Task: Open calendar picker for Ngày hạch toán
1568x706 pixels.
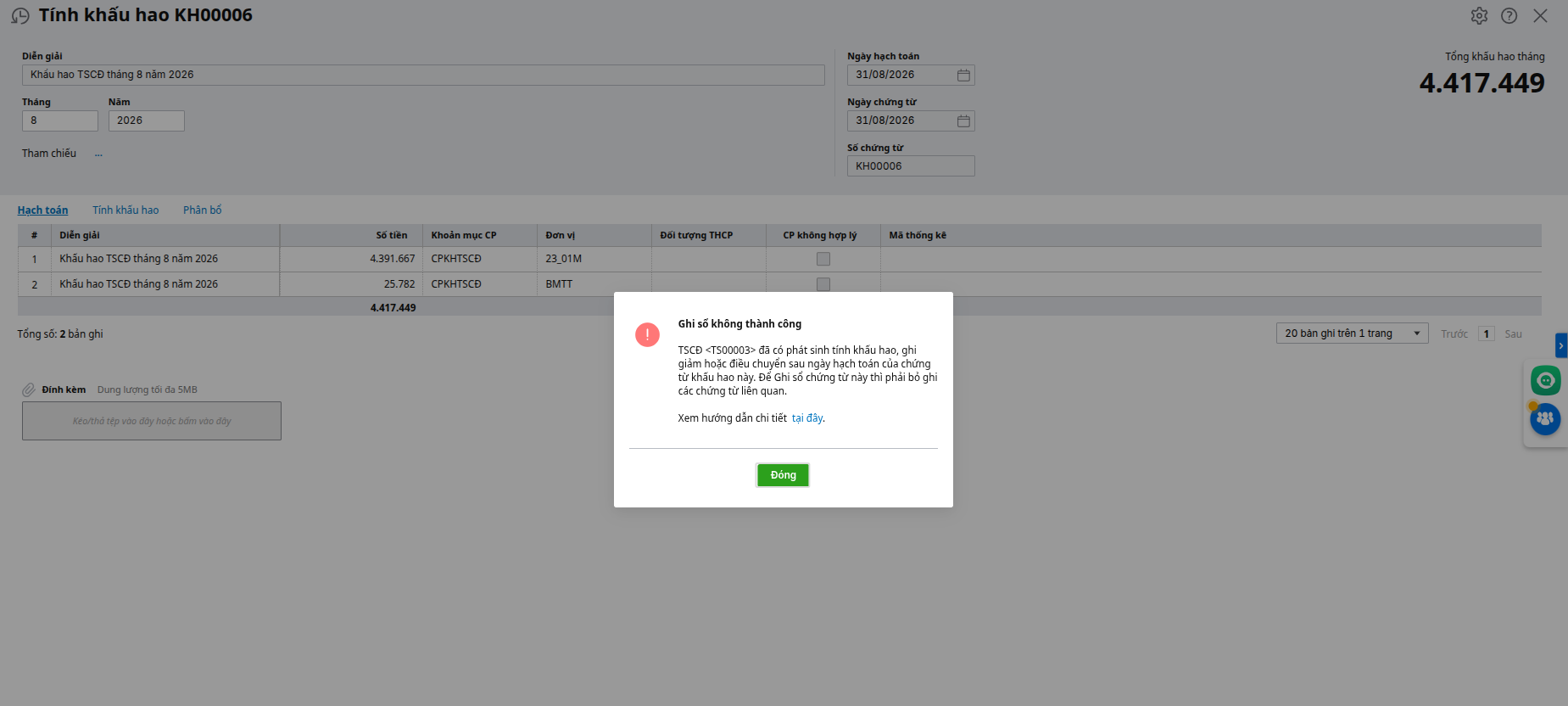Action: 963,76
